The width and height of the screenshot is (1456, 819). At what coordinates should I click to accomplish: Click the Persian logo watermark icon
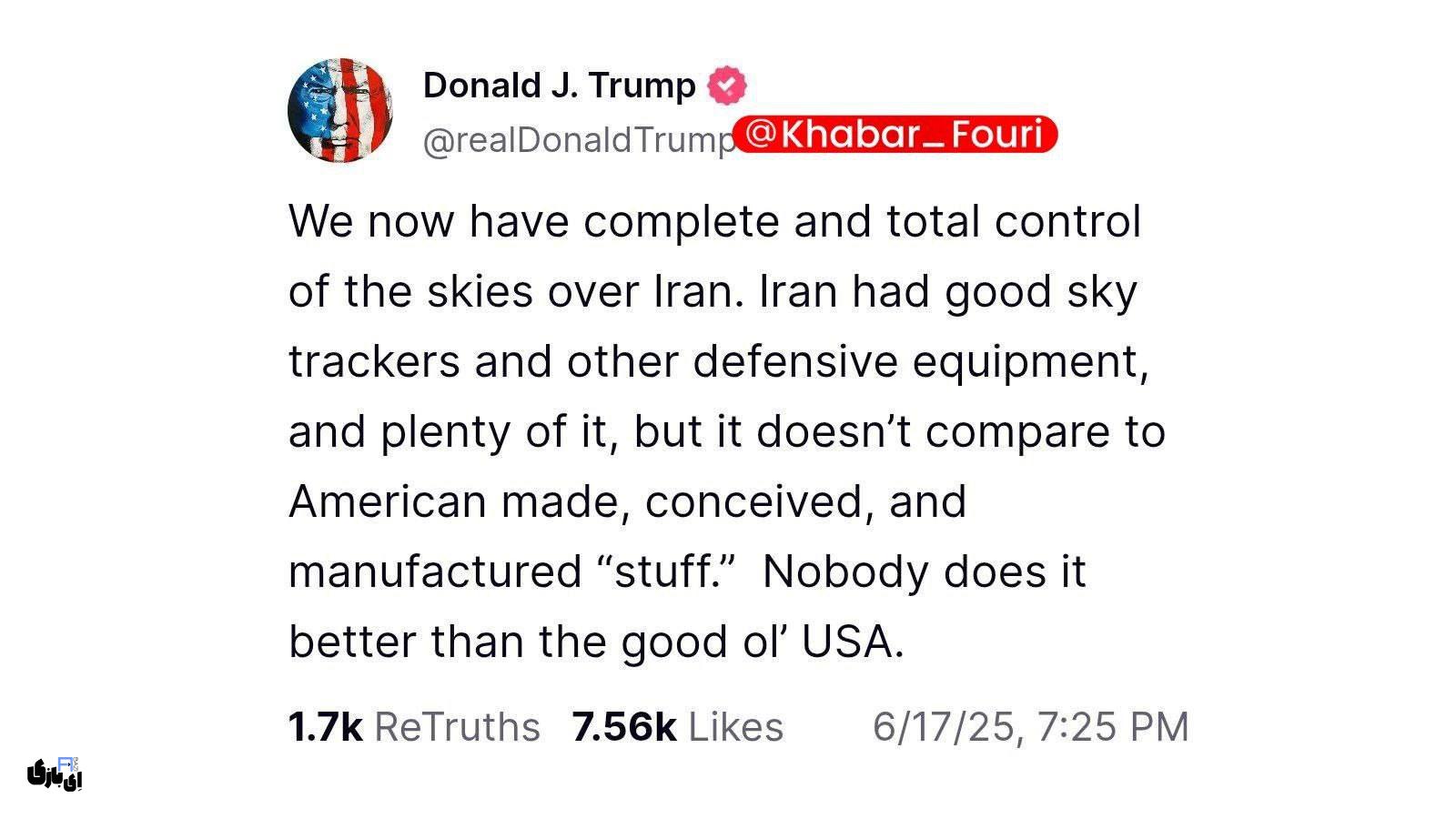[55, 773]
